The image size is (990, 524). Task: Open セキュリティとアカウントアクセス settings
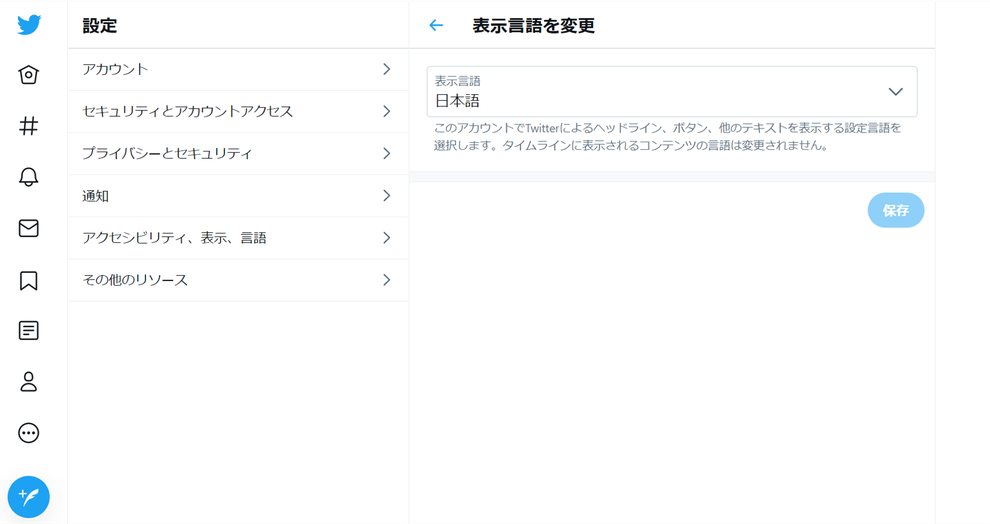pos(238,112)
